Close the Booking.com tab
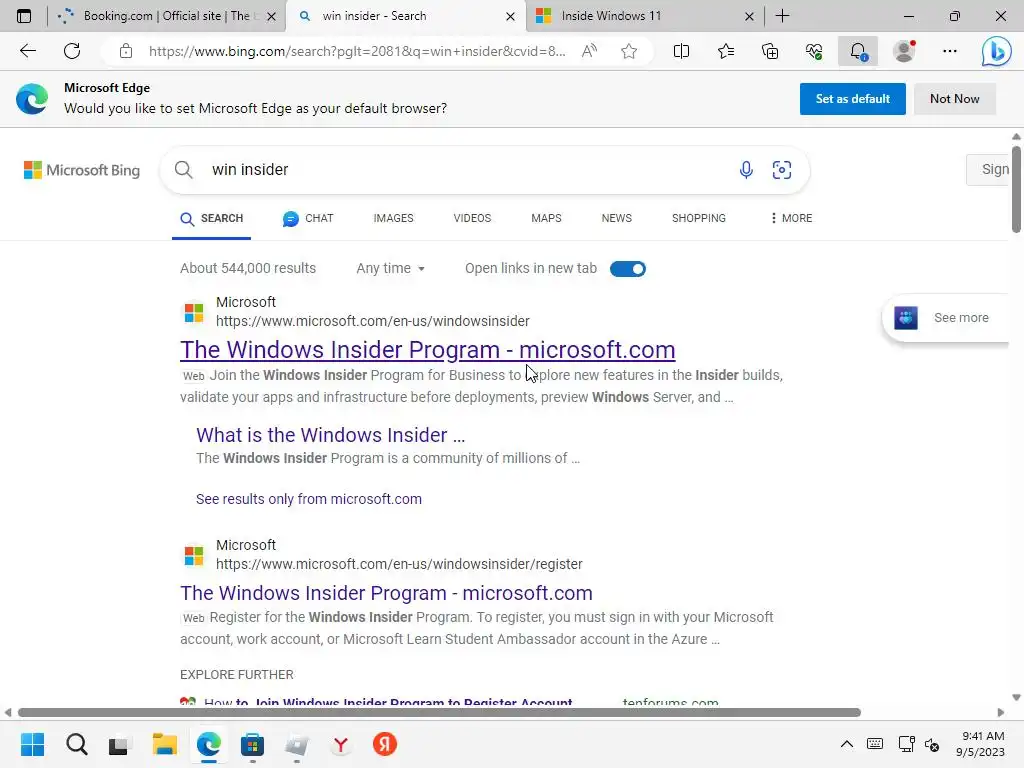Image resolution: width=1024 pixels, height=768 pixels. click(x=272, y=16)
